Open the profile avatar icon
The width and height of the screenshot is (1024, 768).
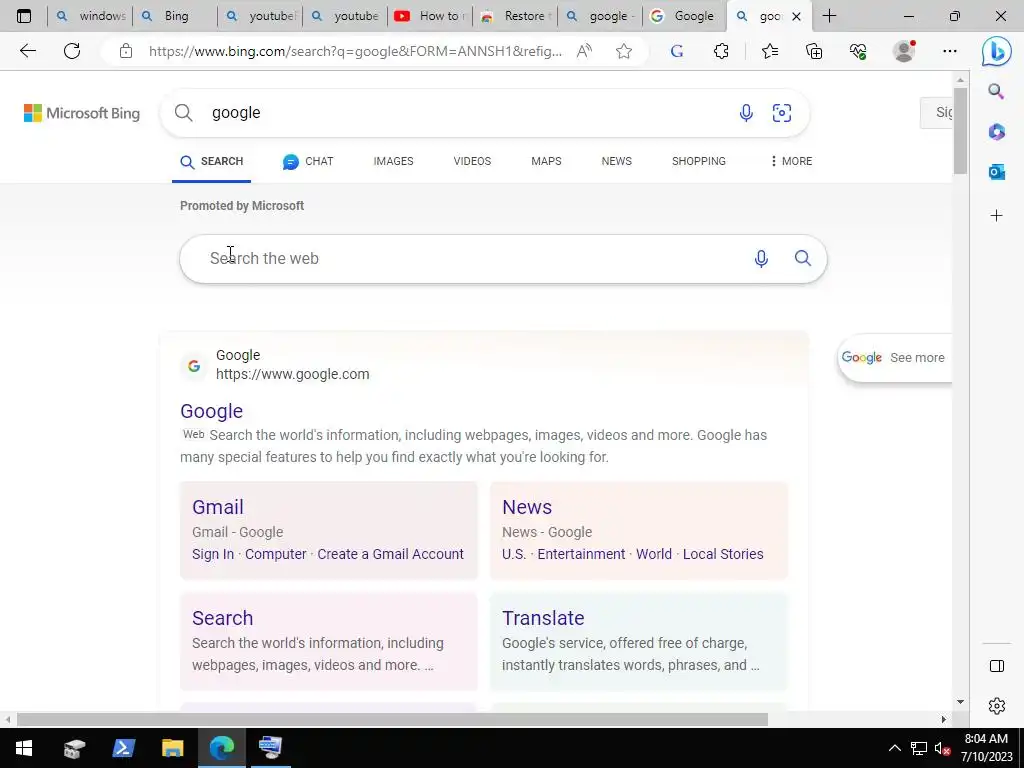904,51
